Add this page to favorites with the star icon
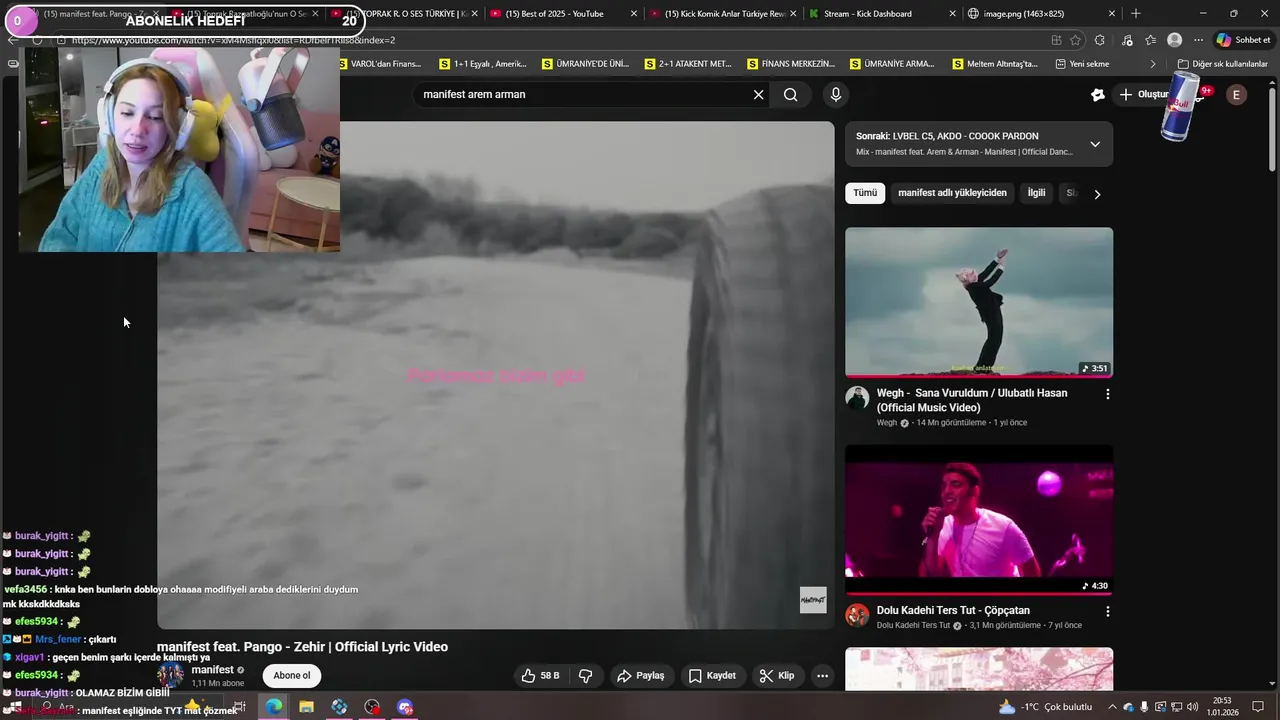Screen dimensions: 1280x720 pyautogui.click(x=1075, y=40)
